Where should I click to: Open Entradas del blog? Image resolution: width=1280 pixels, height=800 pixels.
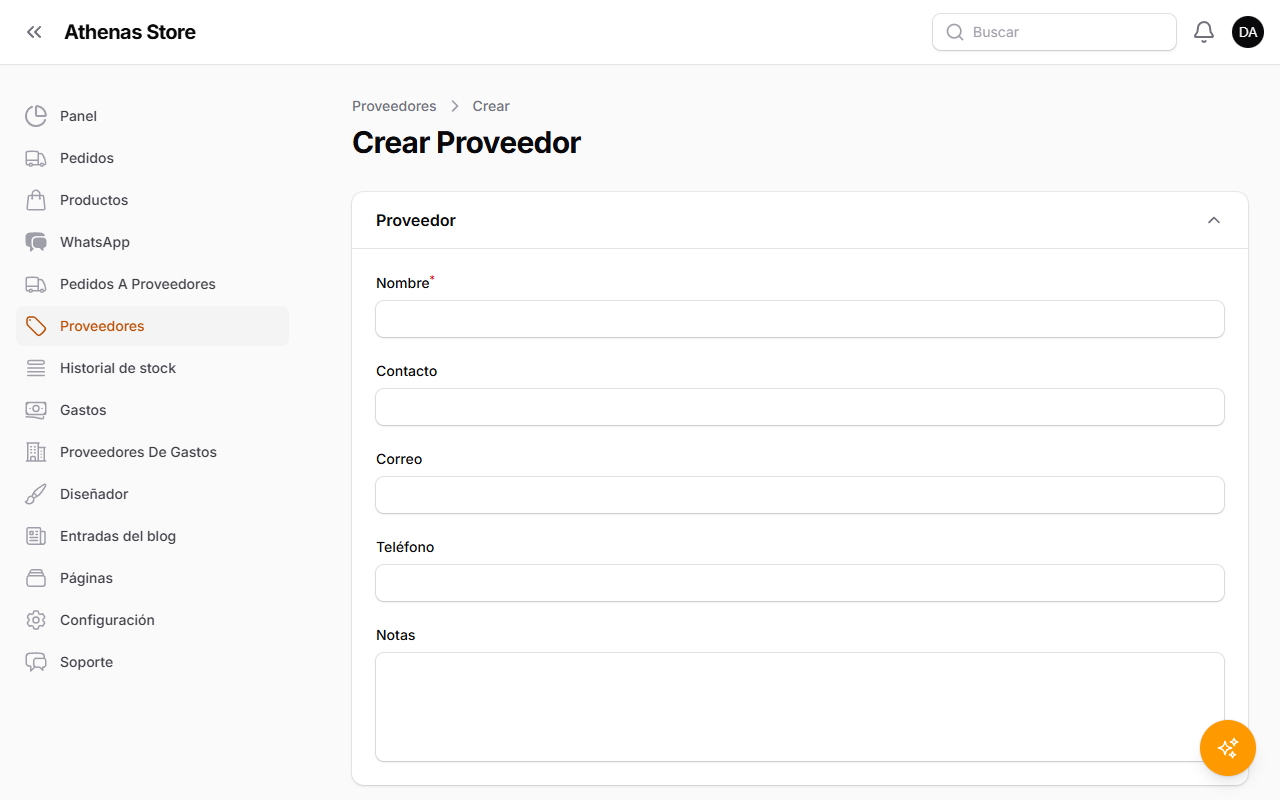pos(153,536)
